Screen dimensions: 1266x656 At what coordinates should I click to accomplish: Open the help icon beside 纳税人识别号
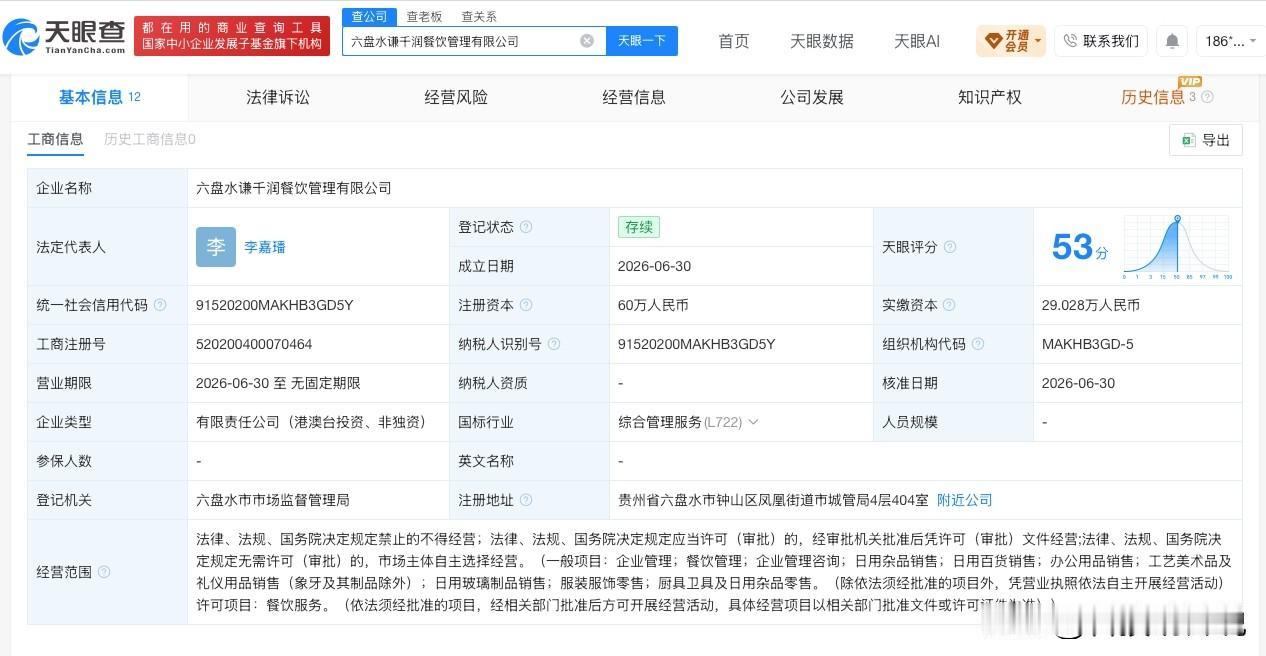coord(554,344)
